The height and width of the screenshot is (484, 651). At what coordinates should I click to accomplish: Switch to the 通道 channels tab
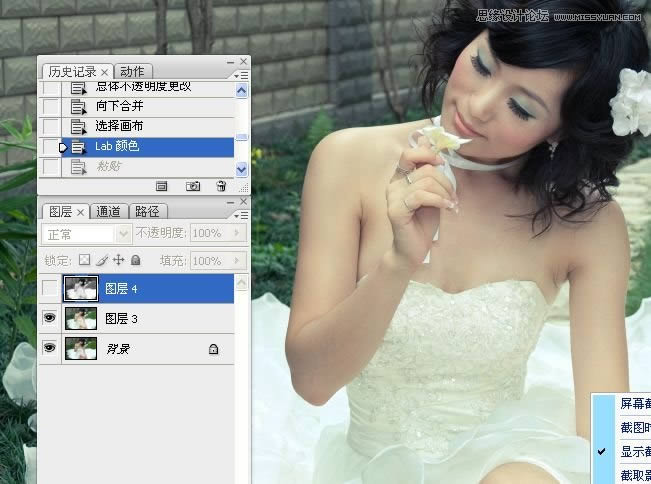pos(109,211)
